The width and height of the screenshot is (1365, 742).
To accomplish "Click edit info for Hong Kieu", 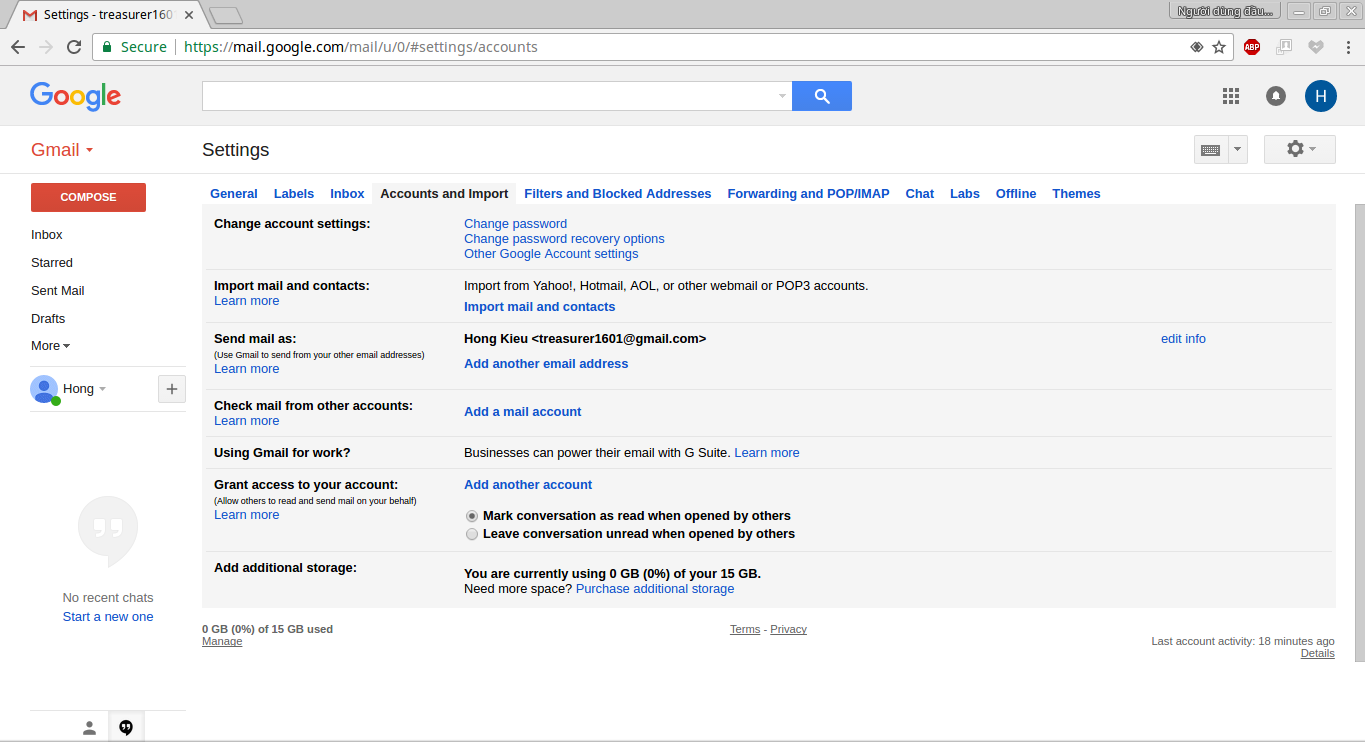I will [1183, 339].
